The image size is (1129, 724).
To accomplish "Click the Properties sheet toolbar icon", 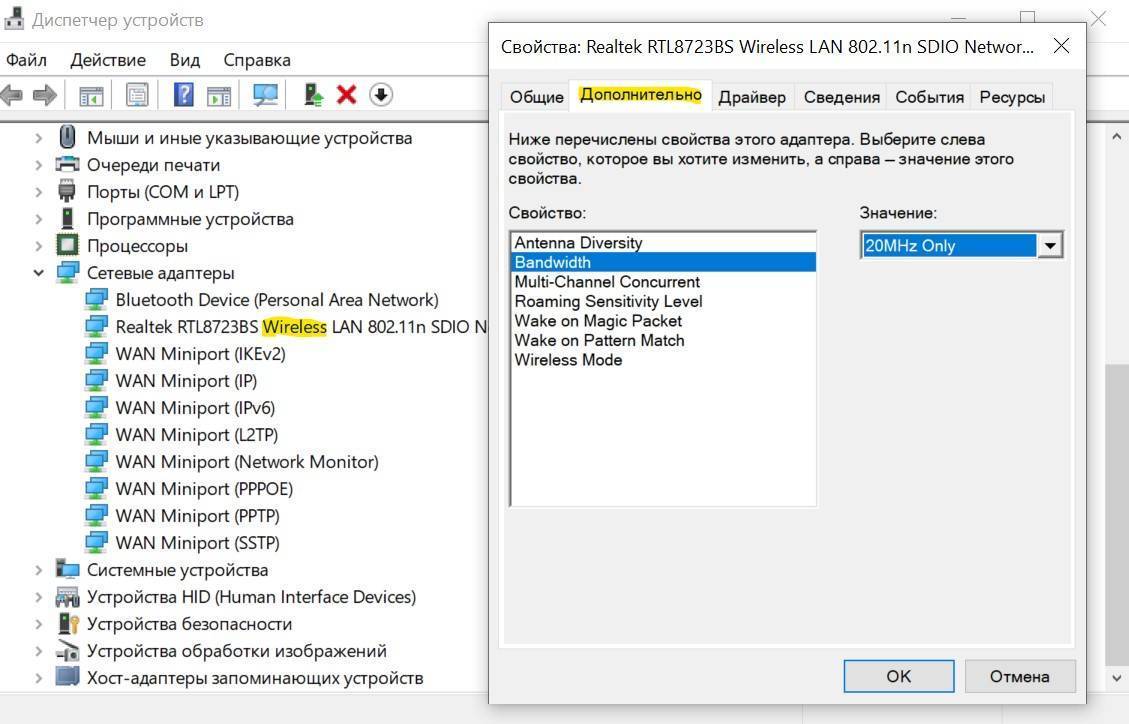I will (137, 95).
